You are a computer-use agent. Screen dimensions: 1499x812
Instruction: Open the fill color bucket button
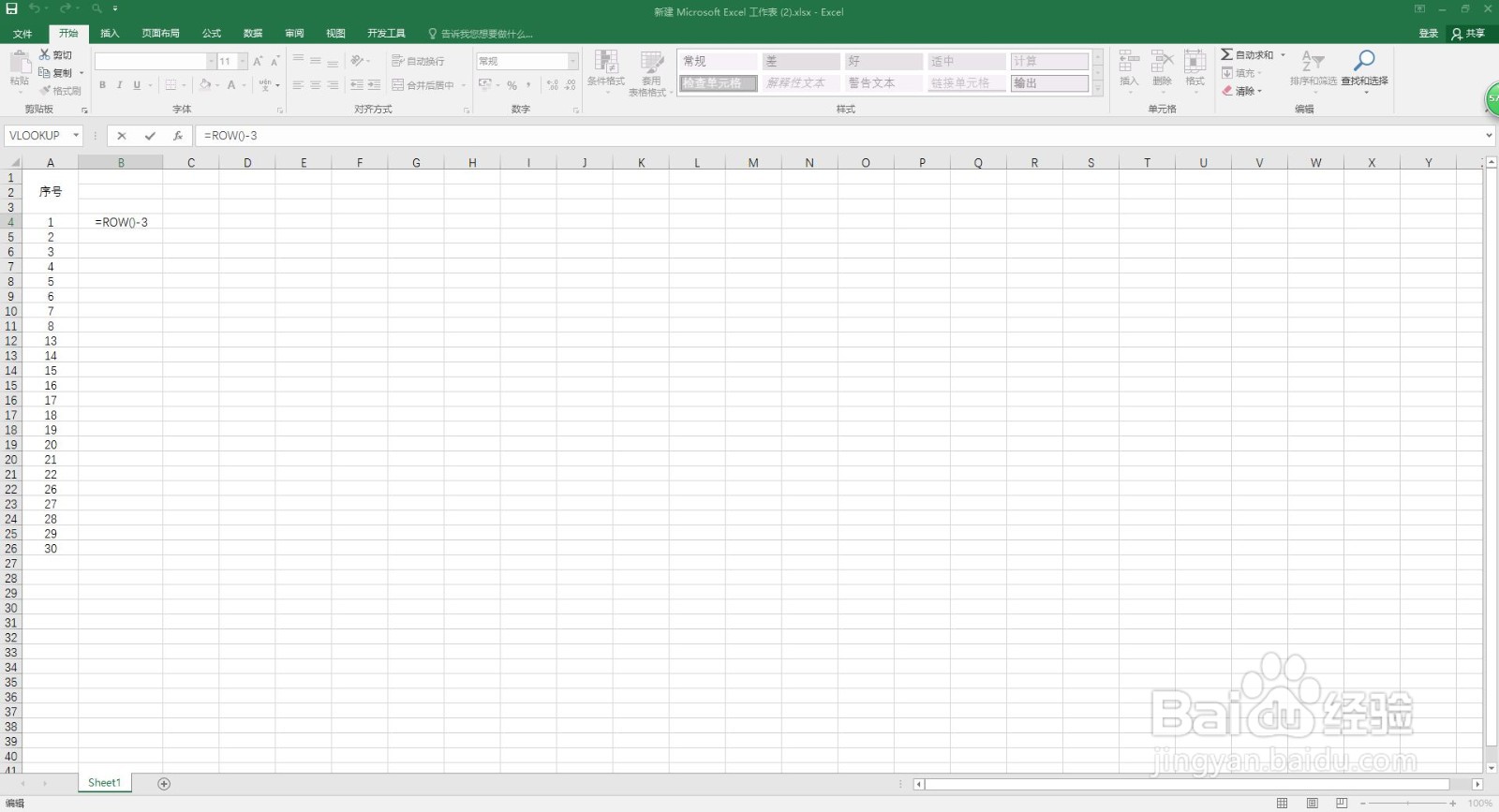[x=205, y=85]
